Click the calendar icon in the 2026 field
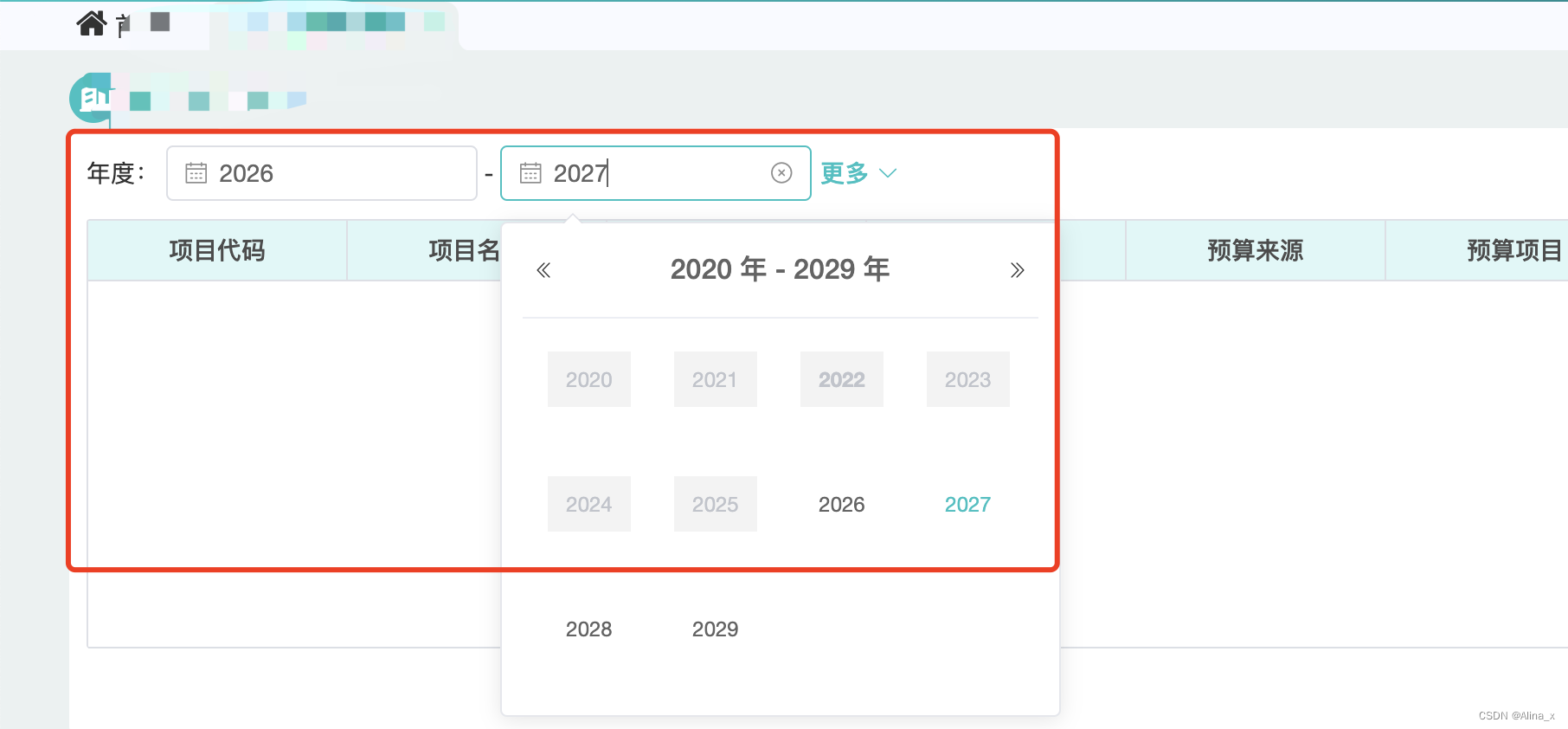This screenshot has width=1568, height=729. (196, 173)
